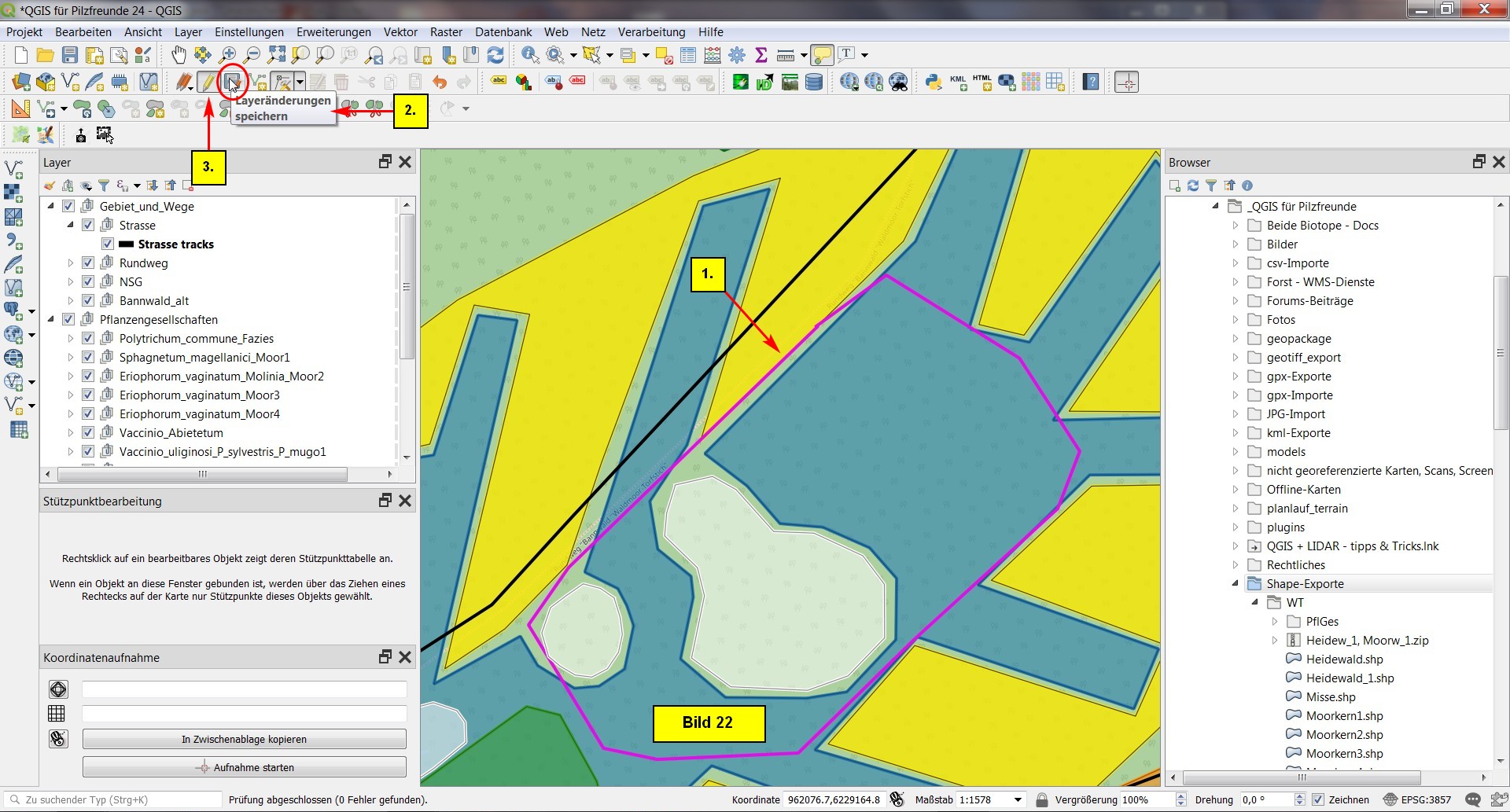Click the Koordinate input field
The image size is (1510, 812).
tap(834, 799)
